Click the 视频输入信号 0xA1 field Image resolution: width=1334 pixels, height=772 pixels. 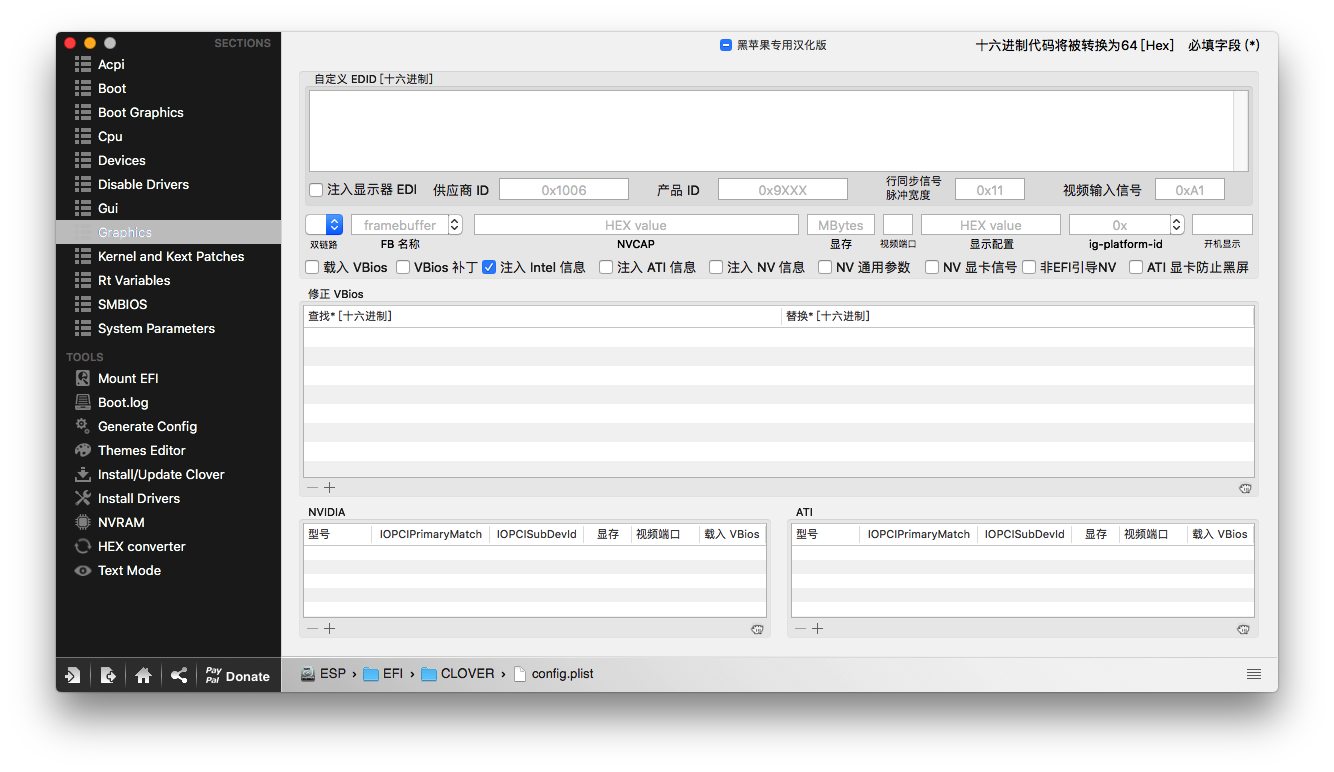tap(1190, 190)
